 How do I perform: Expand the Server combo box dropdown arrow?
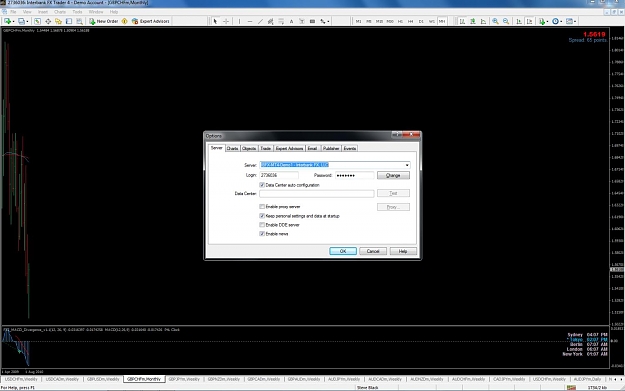[407, 165]
